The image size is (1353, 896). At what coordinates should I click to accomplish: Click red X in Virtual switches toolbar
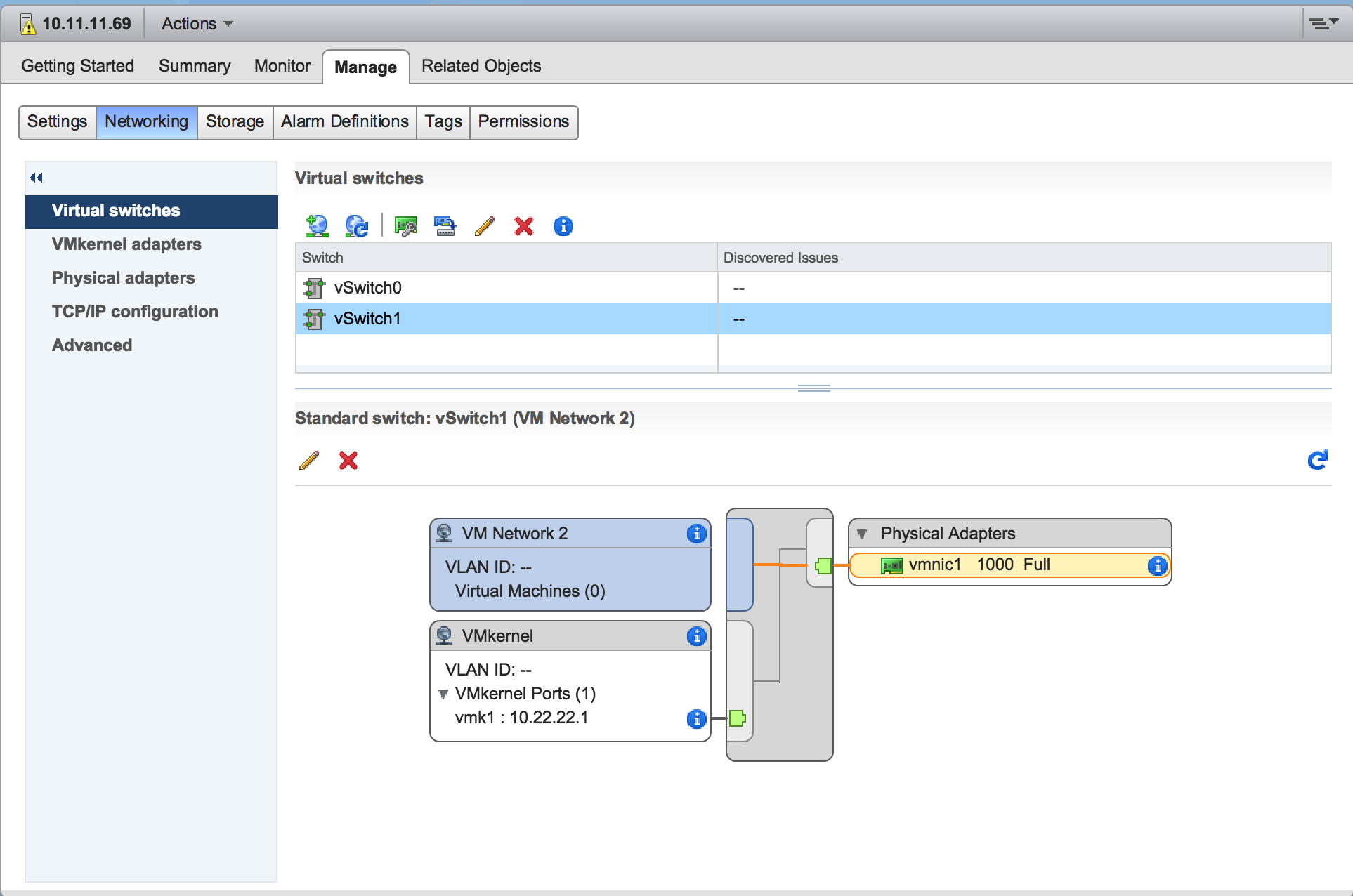point(524,226)
